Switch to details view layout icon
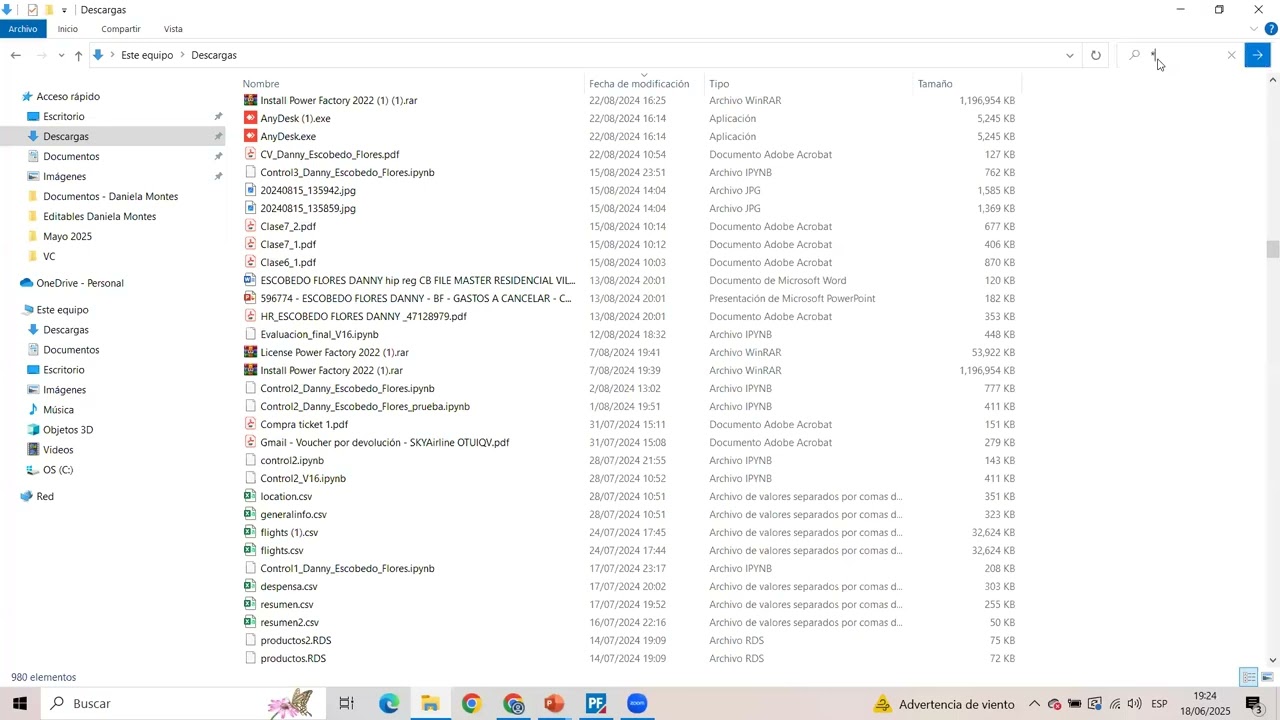This screenshot has height=720, width=1280. coord(1249,677)
